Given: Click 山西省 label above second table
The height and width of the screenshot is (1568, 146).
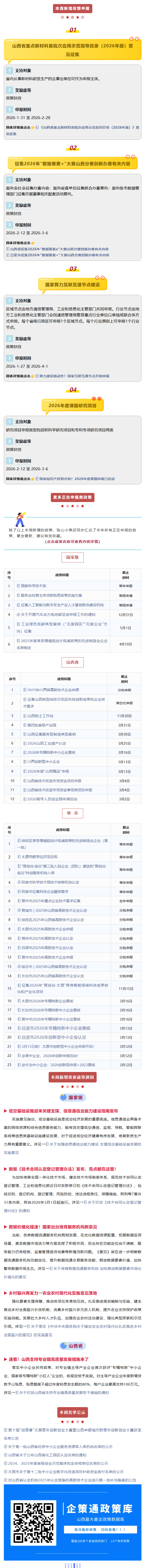Looking at the screenshot, I should point(73,662).
